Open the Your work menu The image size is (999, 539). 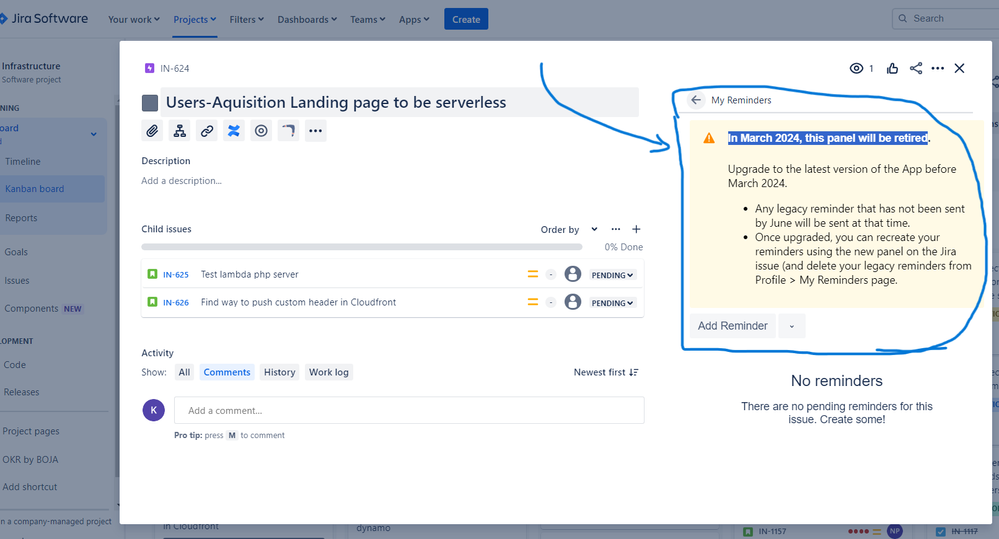134,19
